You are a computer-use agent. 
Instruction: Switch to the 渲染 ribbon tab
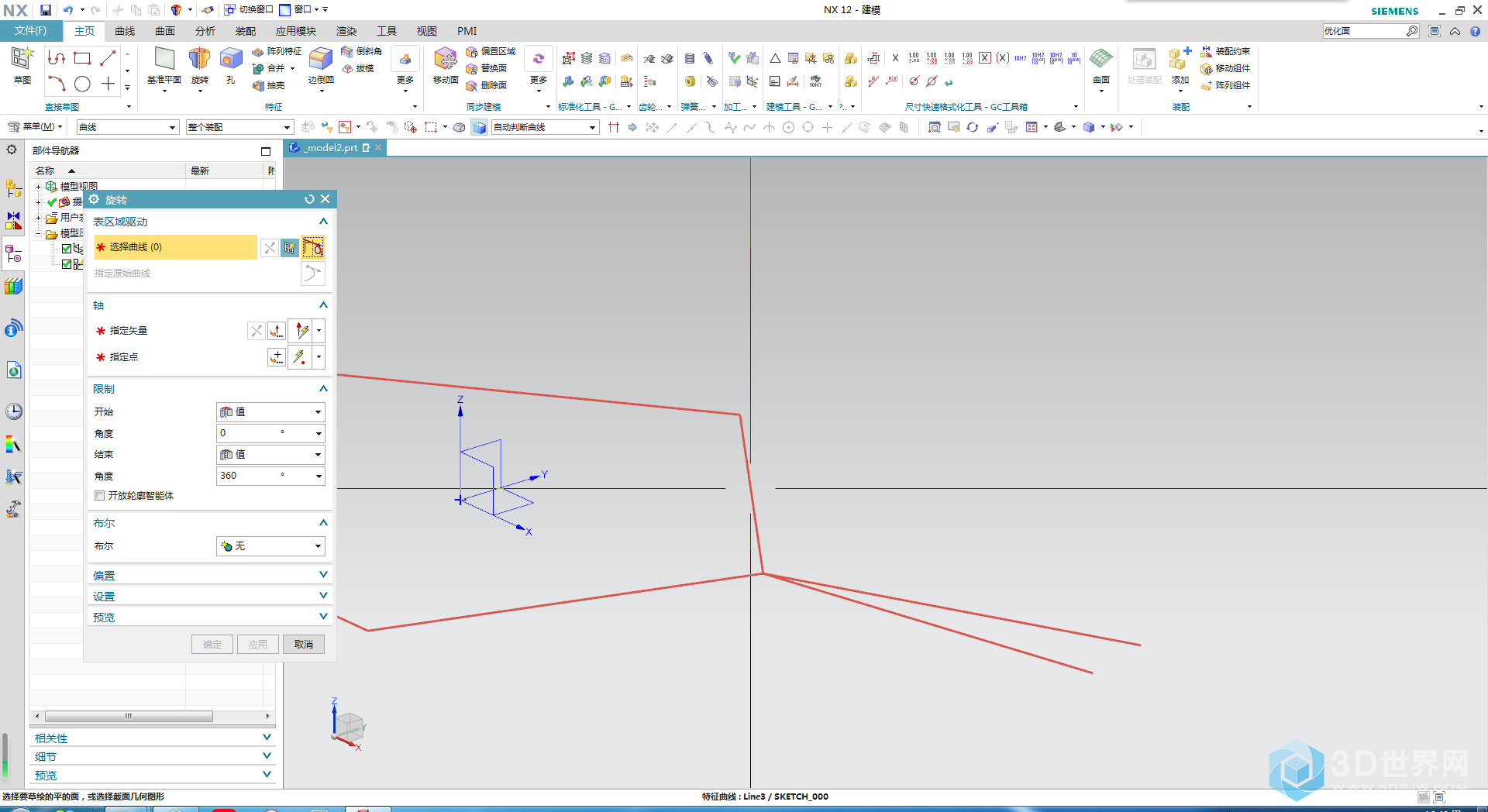[x=346, y=31]
